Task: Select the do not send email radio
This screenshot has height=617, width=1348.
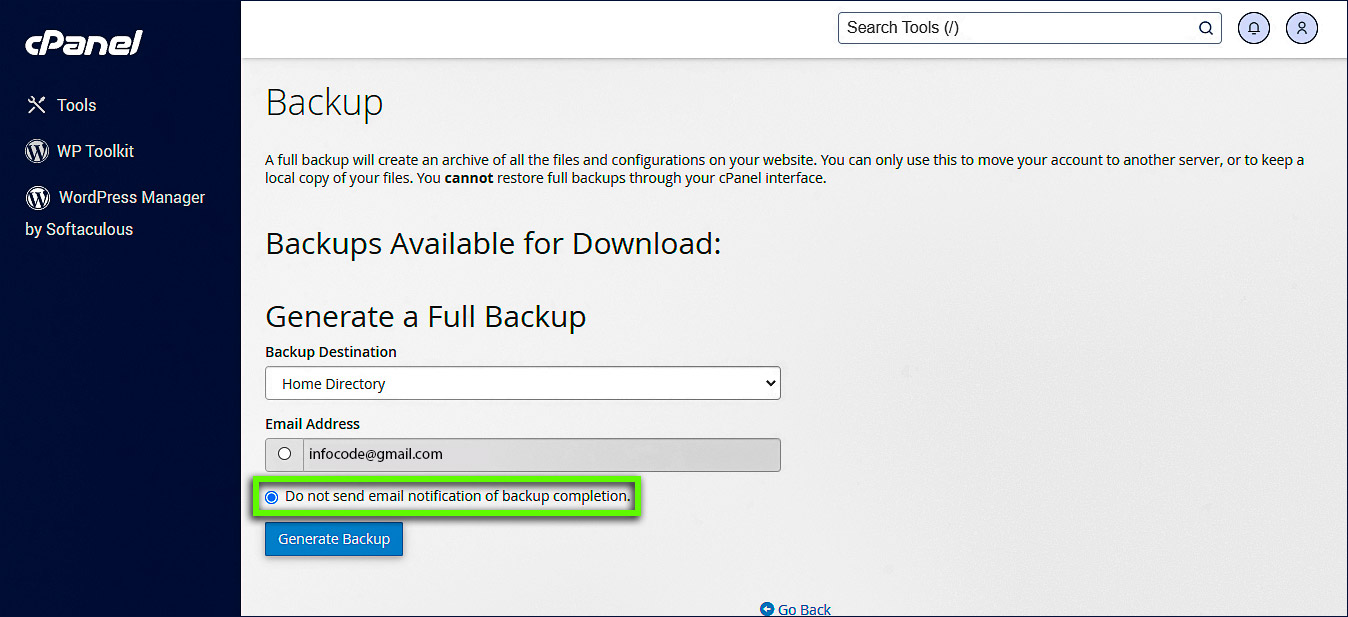Action: click(272, 497)
